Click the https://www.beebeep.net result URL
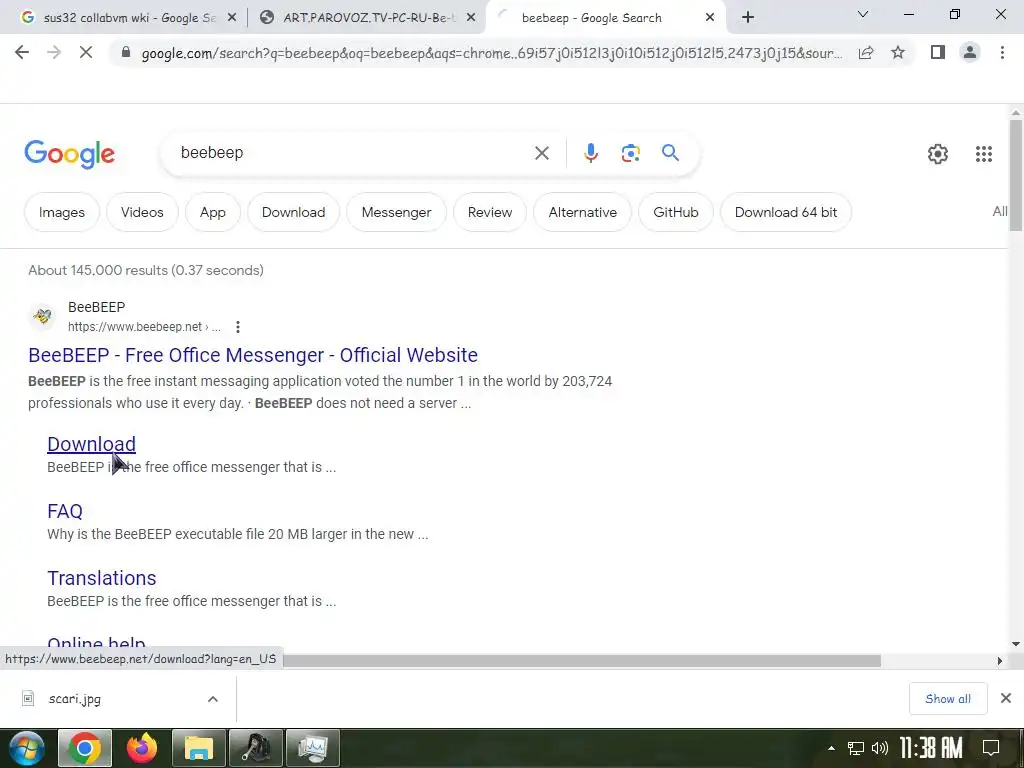 [144, 327]
